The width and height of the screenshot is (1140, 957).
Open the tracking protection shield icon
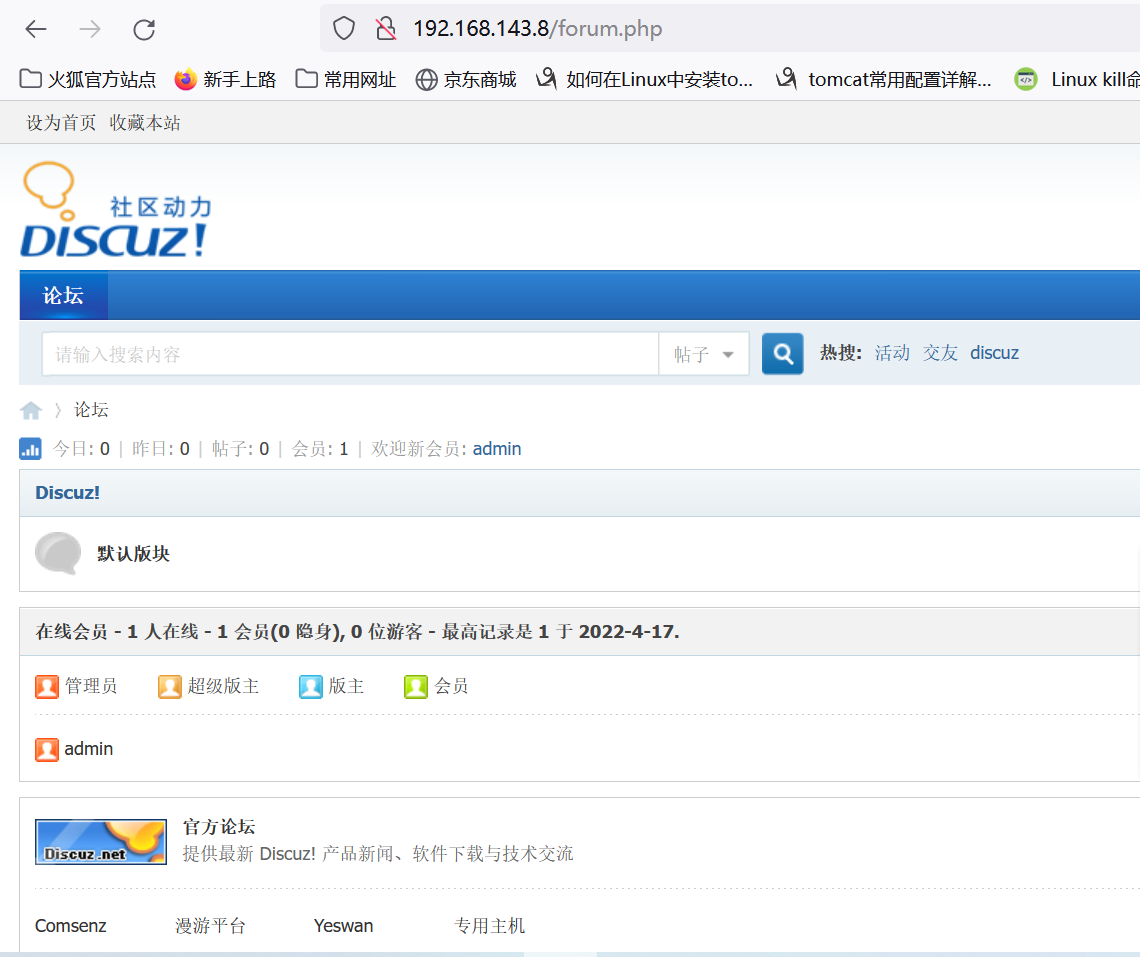coord(343,29)
